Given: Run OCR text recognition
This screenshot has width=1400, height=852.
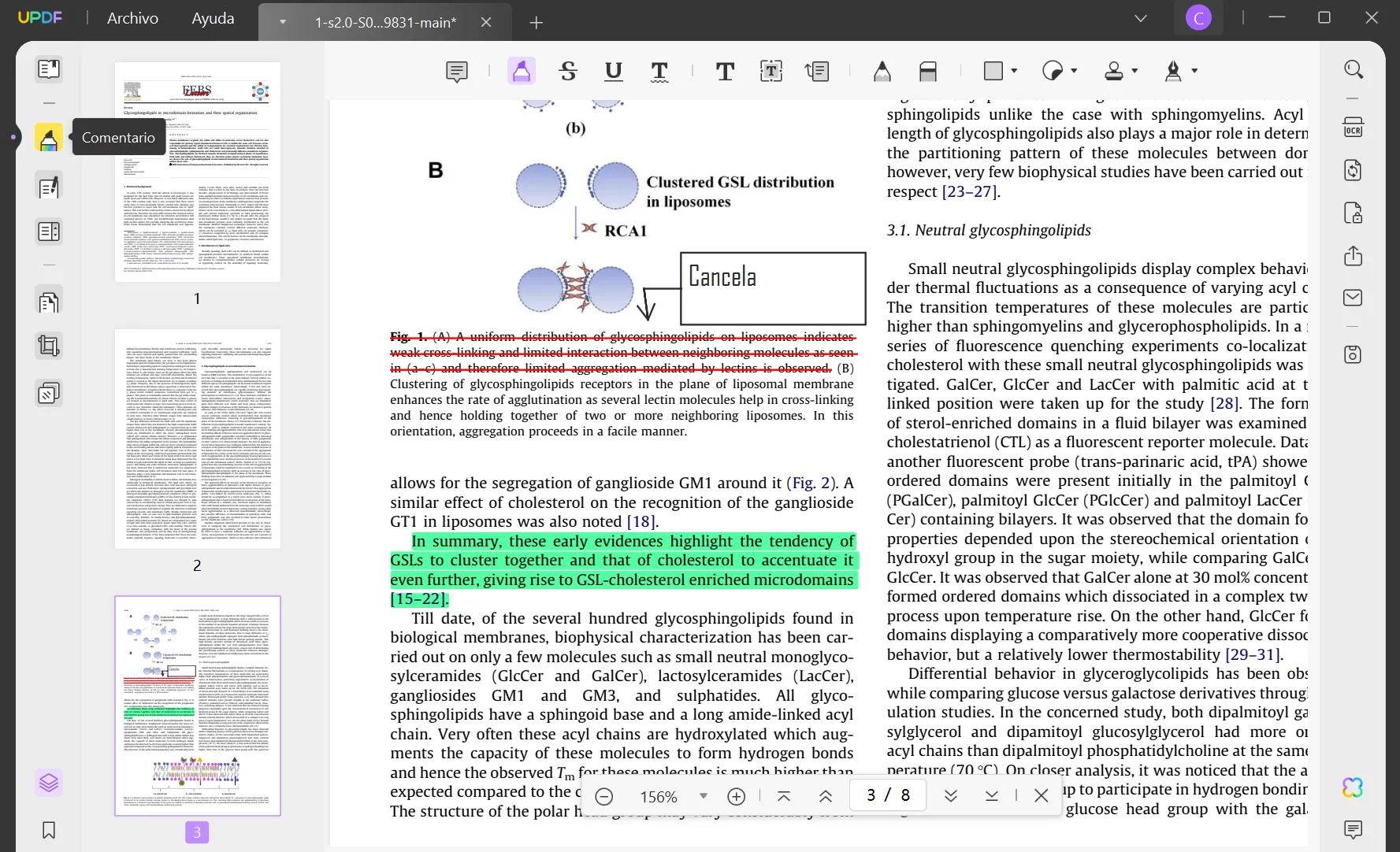Looking at the screenshot, I should point(1354,128).
